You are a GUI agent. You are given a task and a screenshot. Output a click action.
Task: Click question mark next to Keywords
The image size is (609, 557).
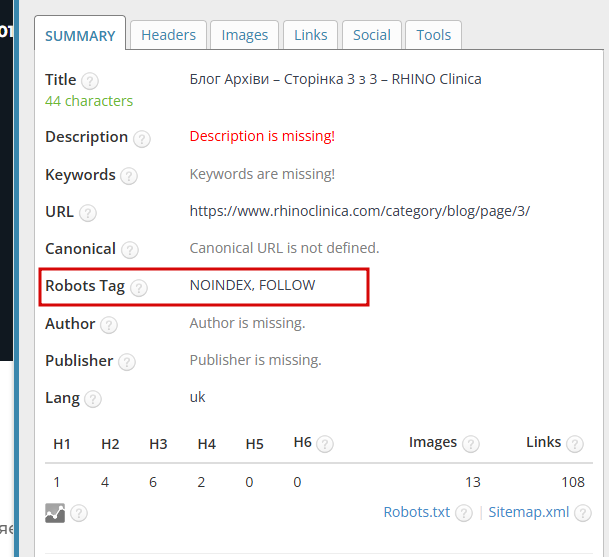129,176
